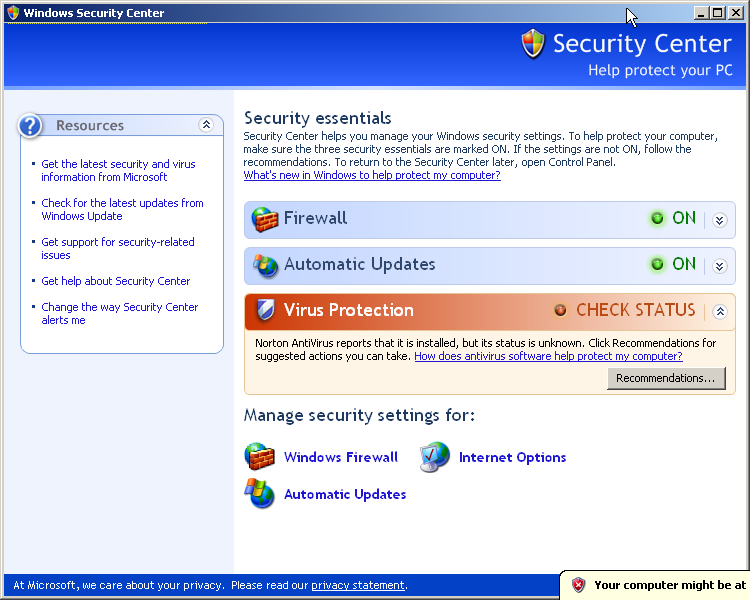Click the orange CHECK STATUS indicator light
The width and height of the screenshot is (750, 600).
560,310
